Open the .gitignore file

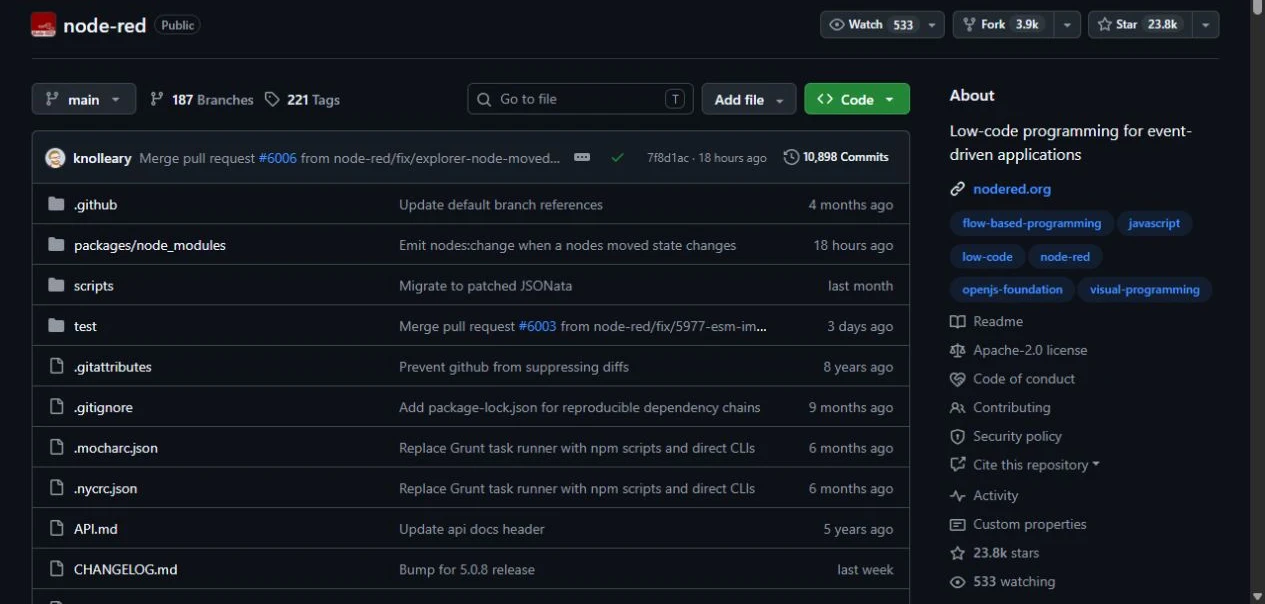click(103, 407)
